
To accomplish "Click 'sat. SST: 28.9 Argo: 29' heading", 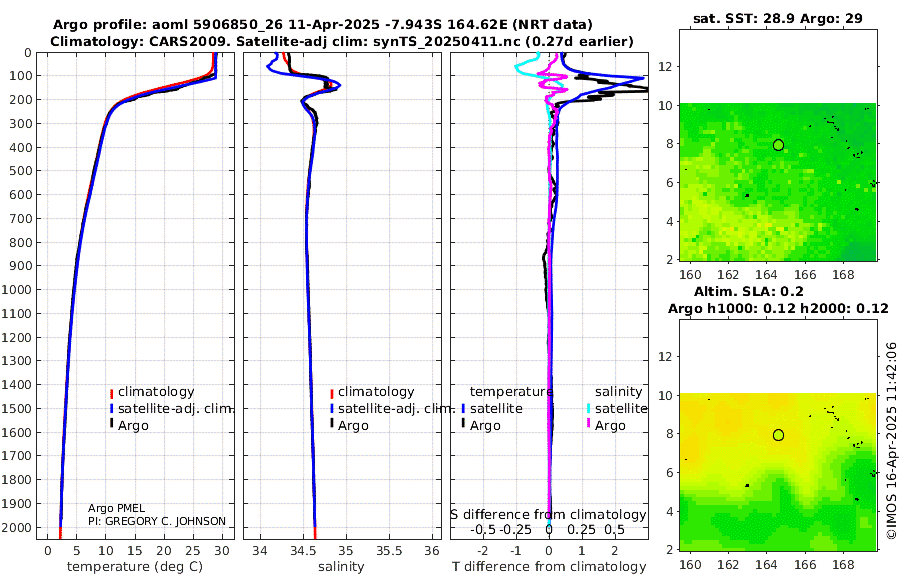I will [778, 18].
